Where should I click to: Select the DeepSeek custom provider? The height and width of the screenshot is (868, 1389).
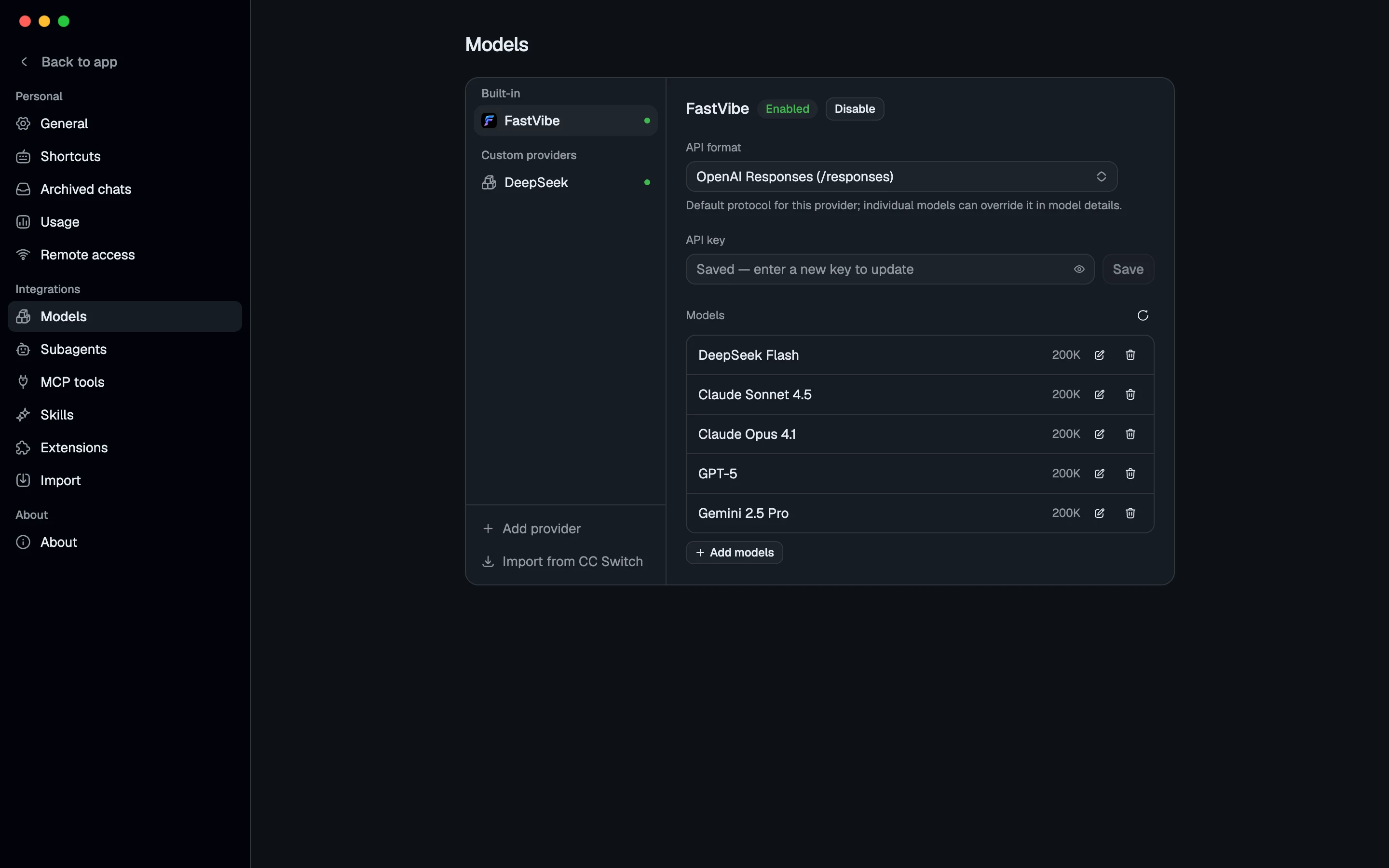pyautogui.click(x=565, y=183)
